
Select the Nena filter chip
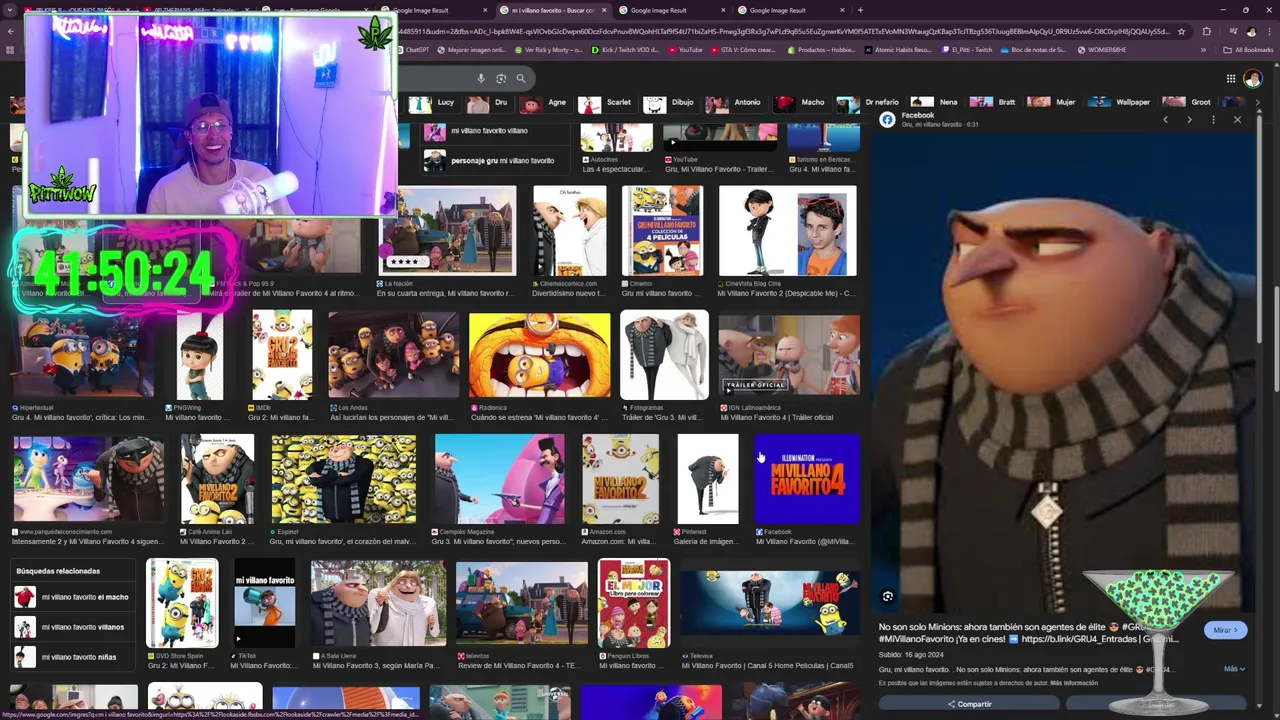935,102
